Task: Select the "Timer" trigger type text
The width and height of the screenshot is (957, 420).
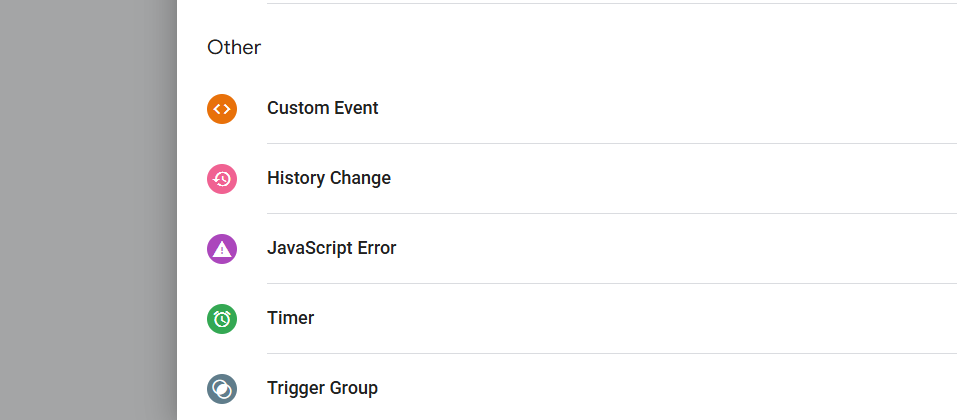Action: (x=290, y=318)
